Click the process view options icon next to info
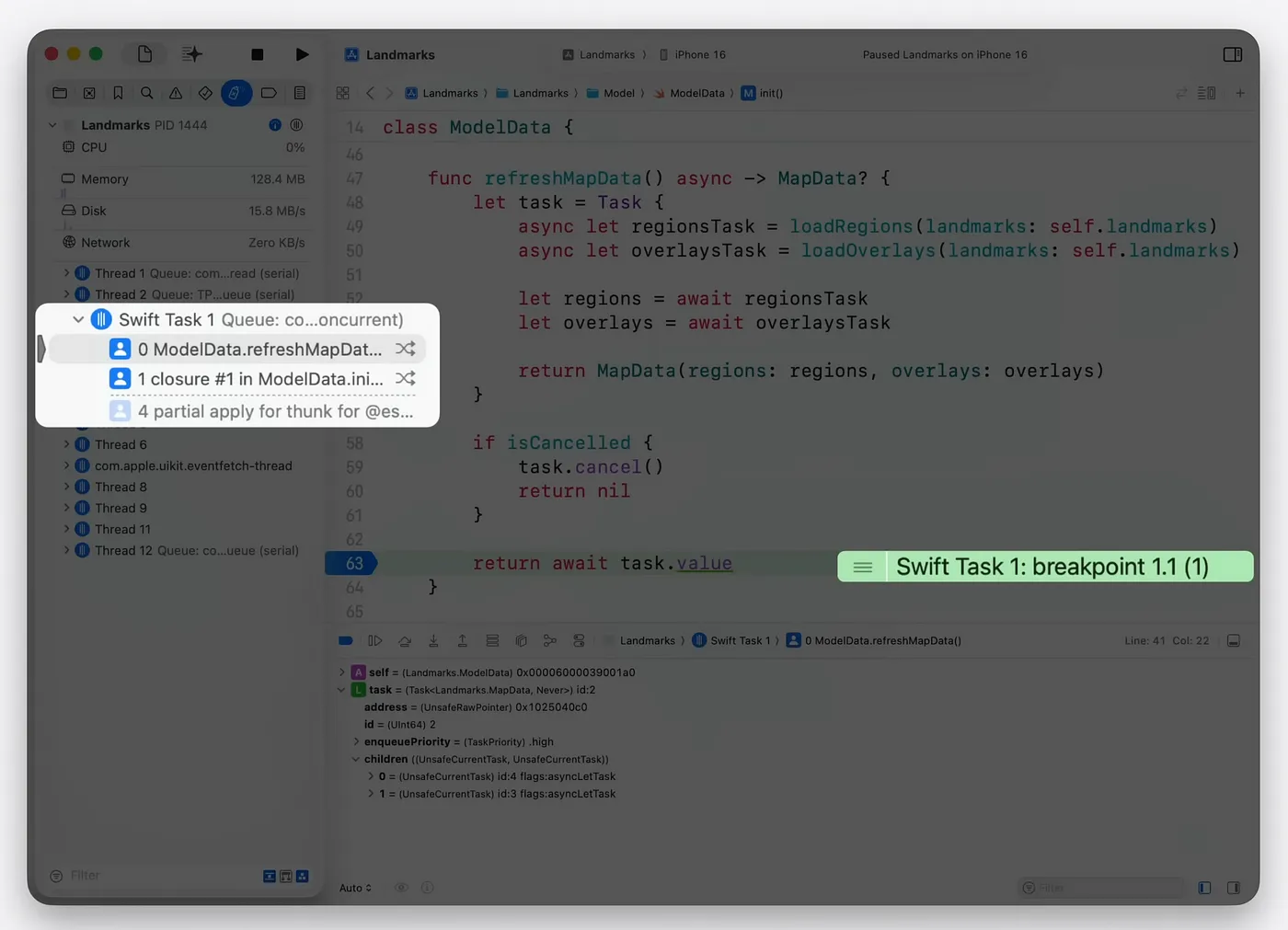The width and height of the screenshot is (1288, 930). coord(296,124)
